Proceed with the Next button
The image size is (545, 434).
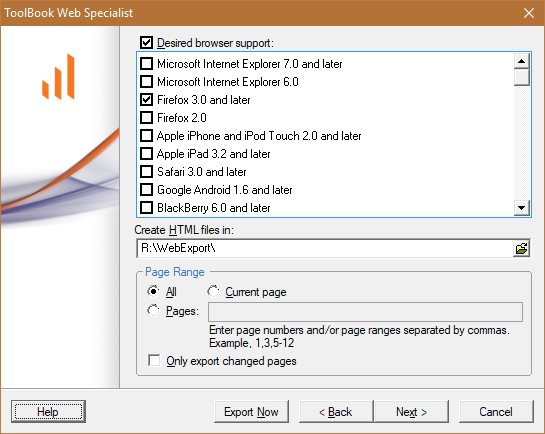coord(411,412)
